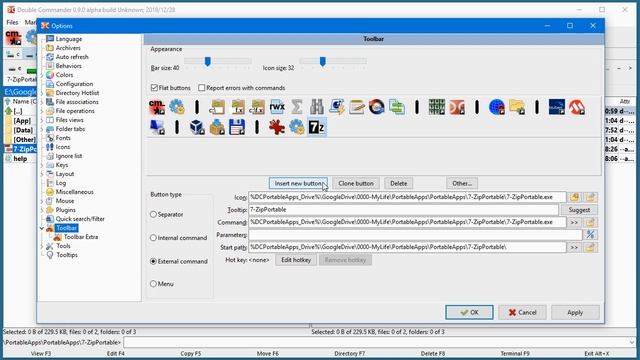Image resolution: width=640 pixels, height=360 pixels.
Task: Open the Tooltips options page
Action: tap(67, 255)
